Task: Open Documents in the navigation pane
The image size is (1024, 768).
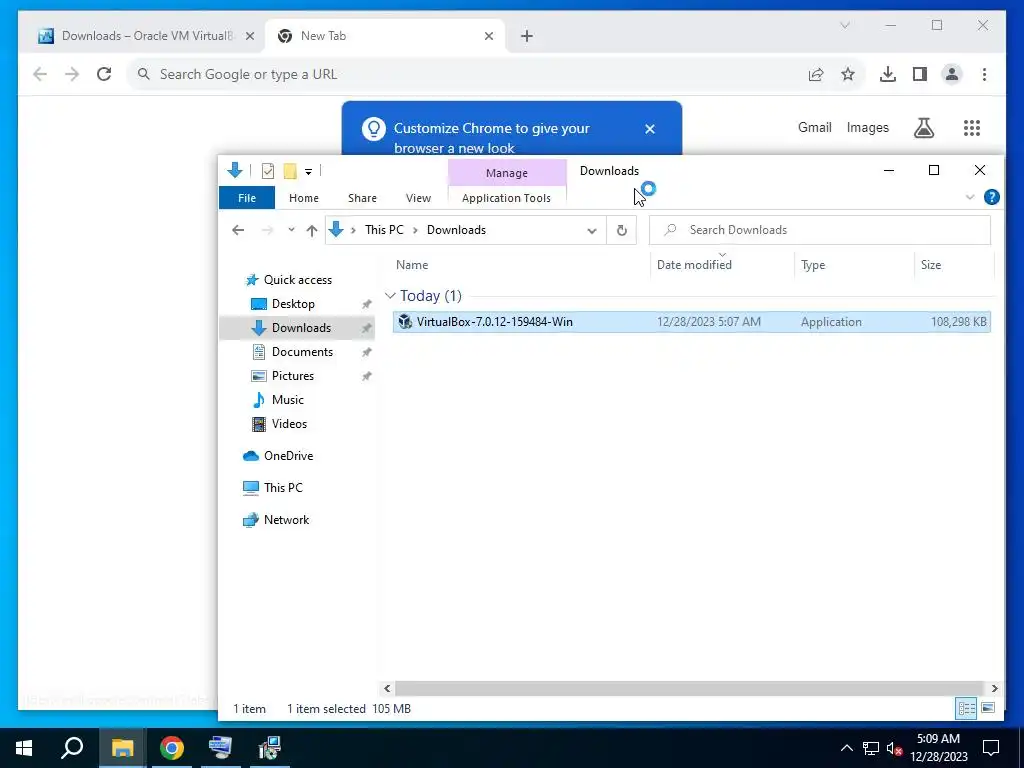Action: [302, 352]
